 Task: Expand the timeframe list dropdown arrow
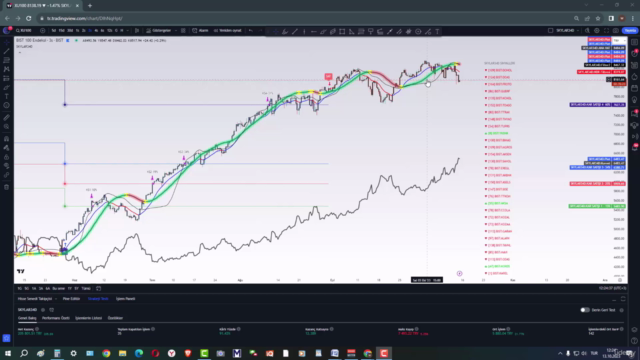(128, 31)
